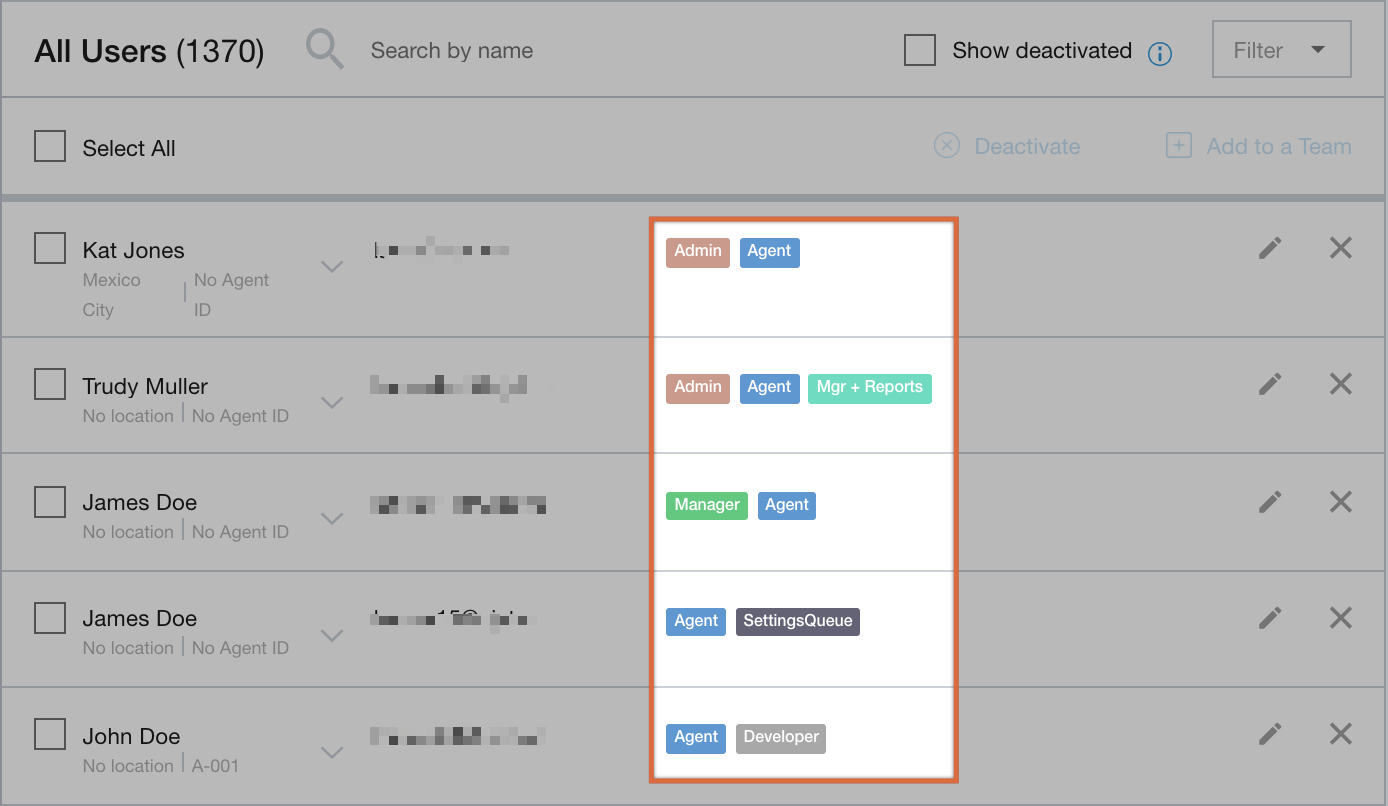Image resolution: width=1388 pixels, height=806 pixels.
Task: Click the Search by name field
Action: click(x=452, y=49)
